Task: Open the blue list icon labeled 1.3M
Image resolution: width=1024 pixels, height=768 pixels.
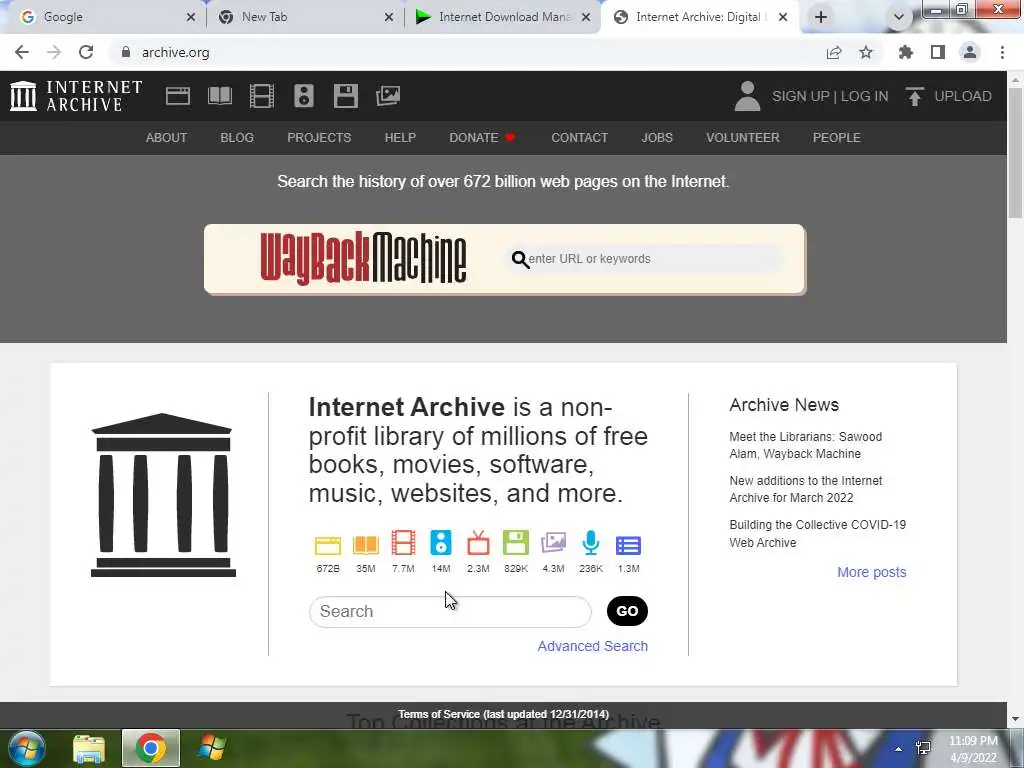Action: click(628, 545)
